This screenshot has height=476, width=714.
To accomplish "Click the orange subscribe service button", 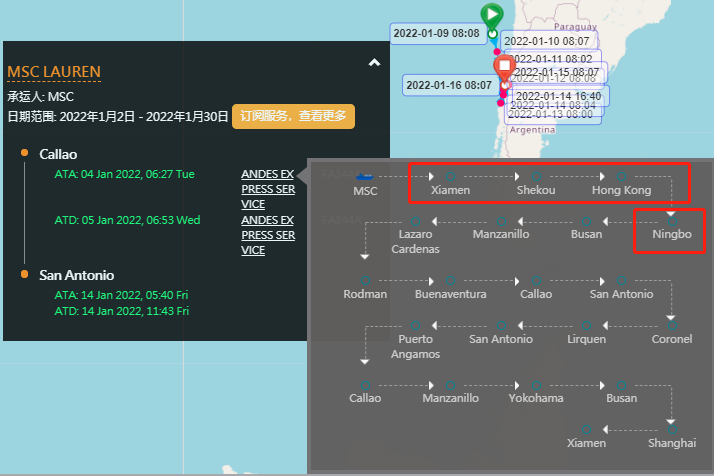I will coord(293,116).
